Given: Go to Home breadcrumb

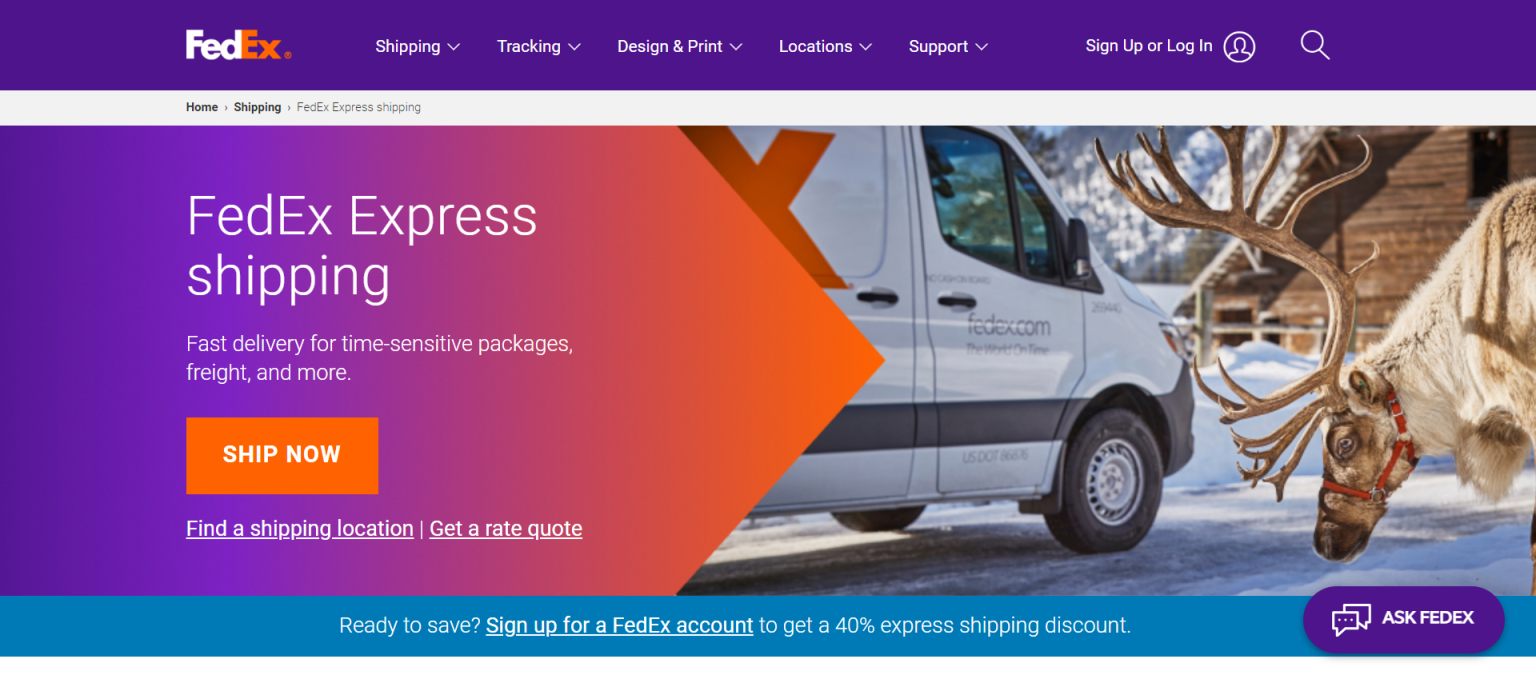Looking at the screenshot, I should tap(202, 107).
